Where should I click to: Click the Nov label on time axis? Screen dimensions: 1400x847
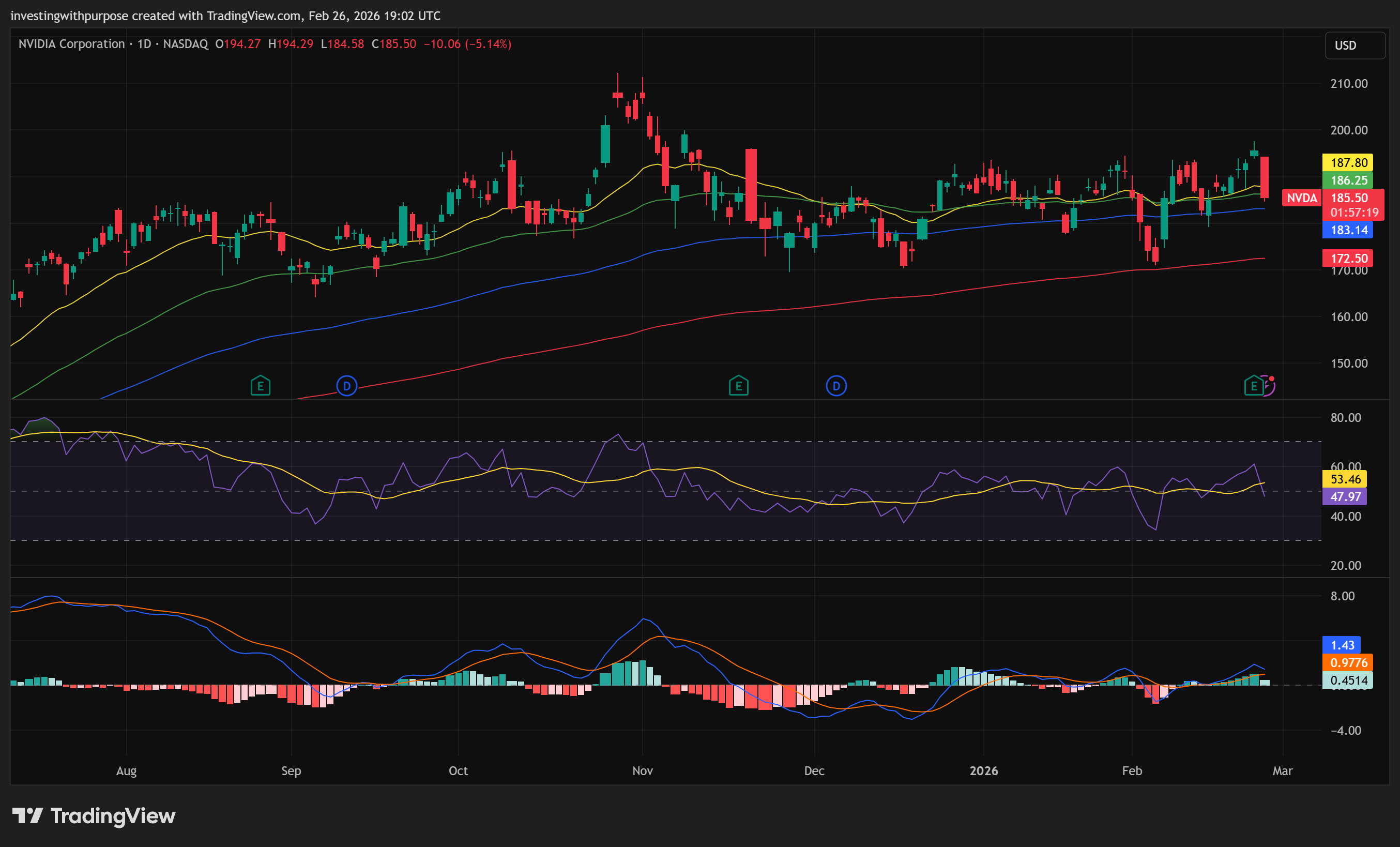pos(642,771)
